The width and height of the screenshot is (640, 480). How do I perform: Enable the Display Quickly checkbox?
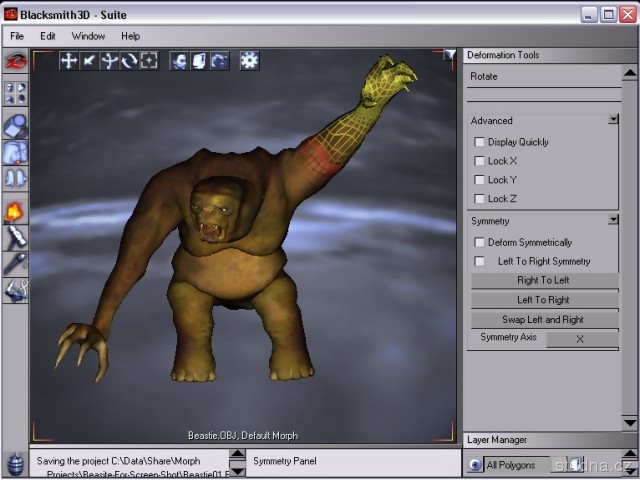[x=480, y=142]
